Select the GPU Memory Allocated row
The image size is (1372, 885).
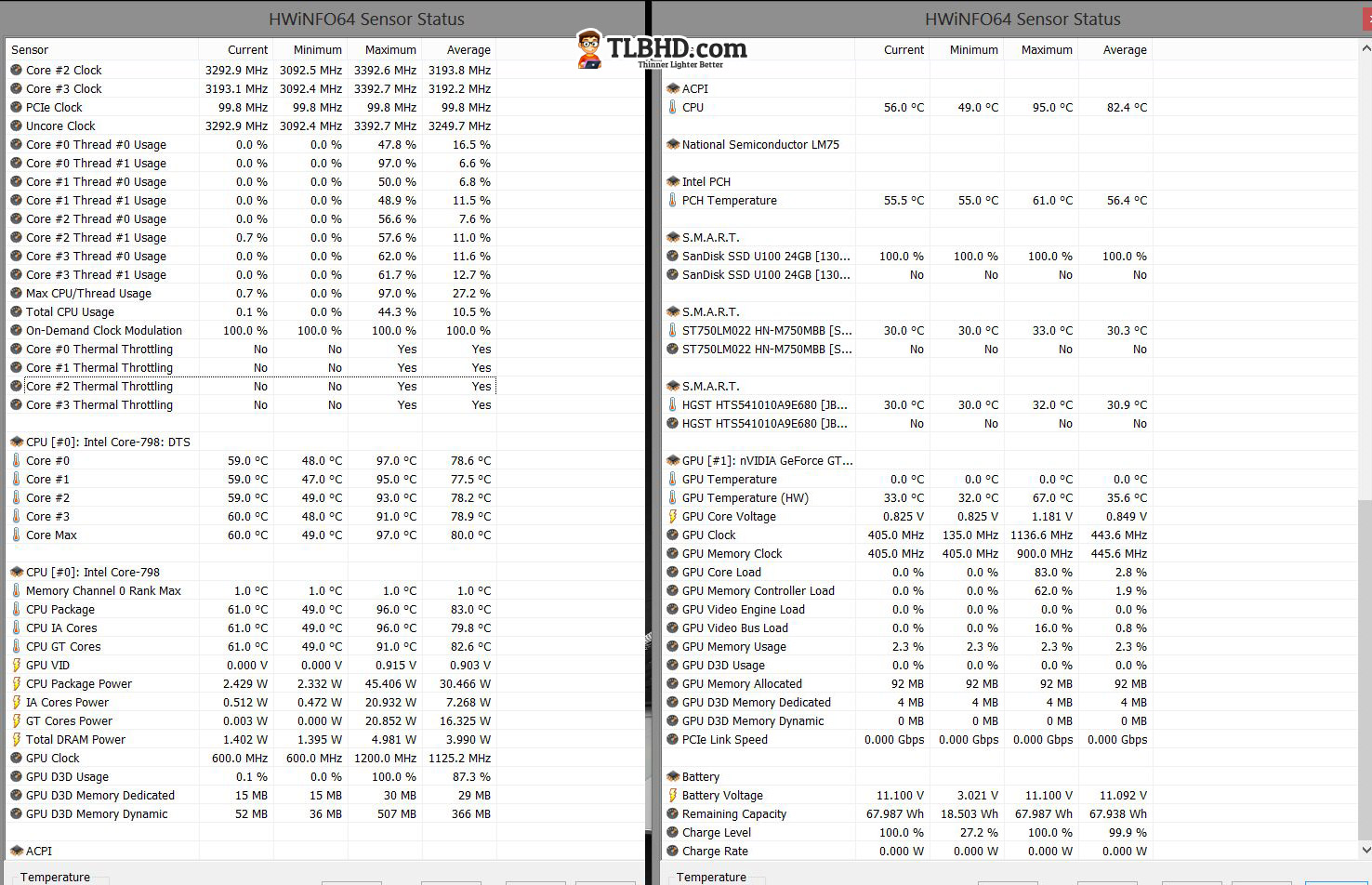click(907, 683)
